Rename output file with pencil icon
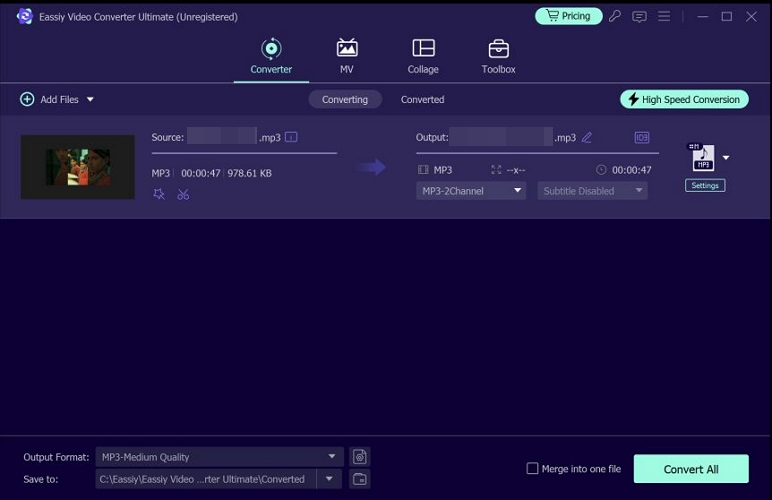 pyautogui.click(x=586, y=137)
